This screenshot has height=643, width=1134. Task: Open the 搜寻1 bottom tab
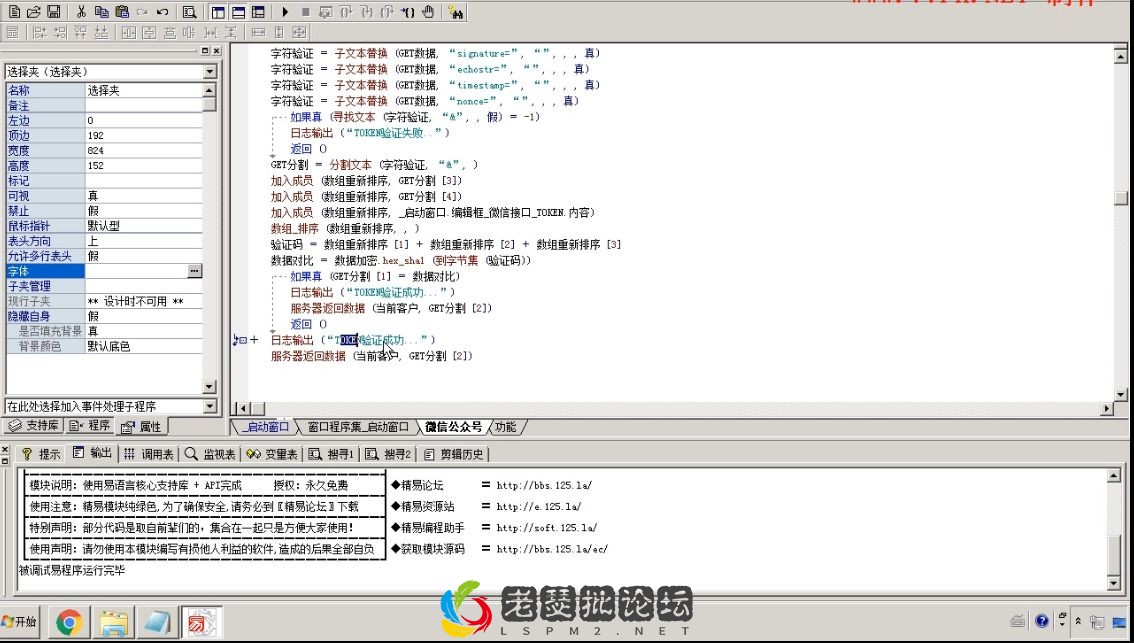click(x=331, y=454)
